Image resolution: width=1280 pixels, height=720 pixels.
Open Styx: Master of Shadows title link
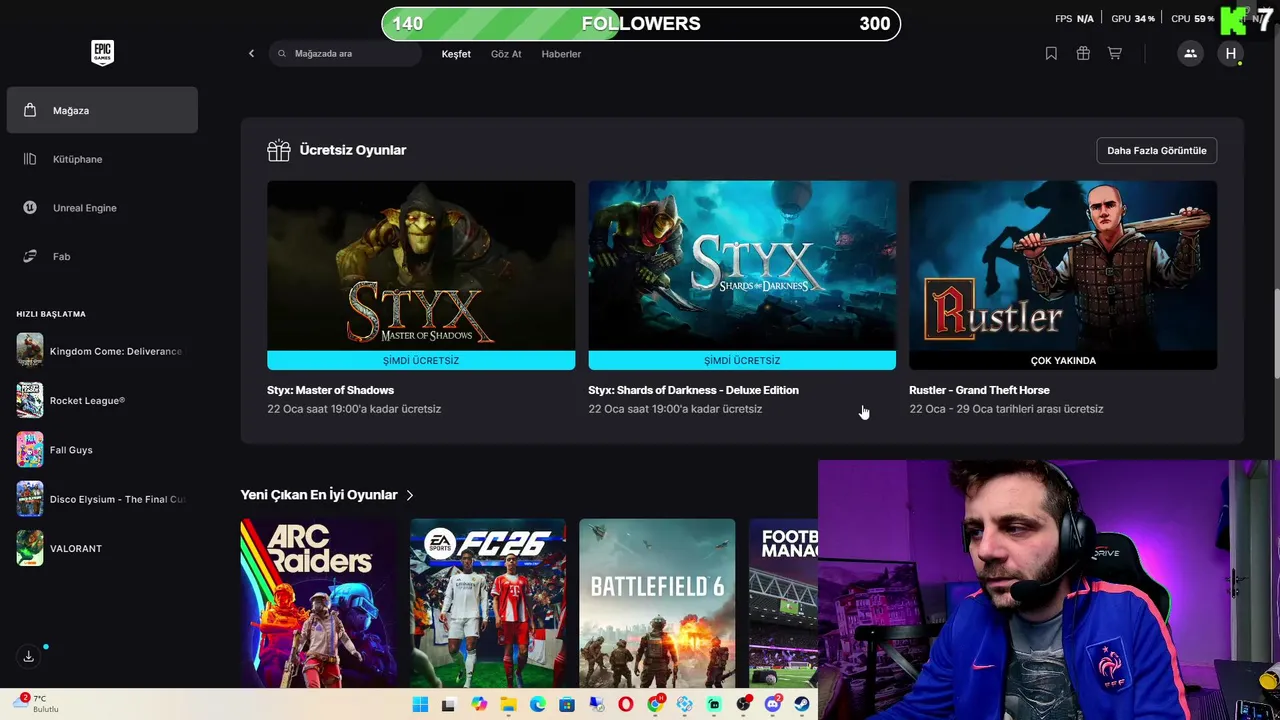[330, 390]
